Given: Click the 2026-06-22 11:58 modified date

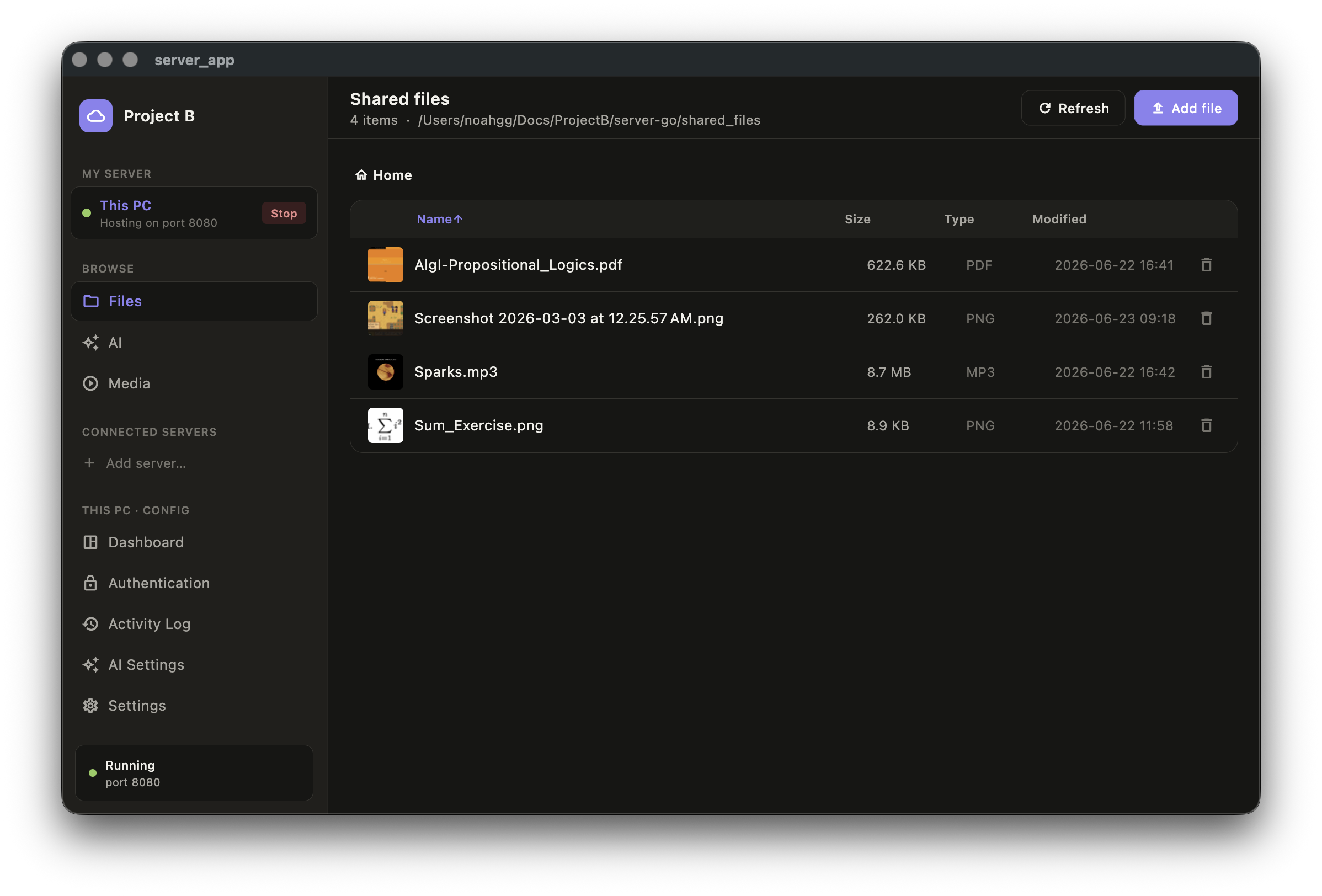Looking at the screenshot, I should click(1113, 425).
